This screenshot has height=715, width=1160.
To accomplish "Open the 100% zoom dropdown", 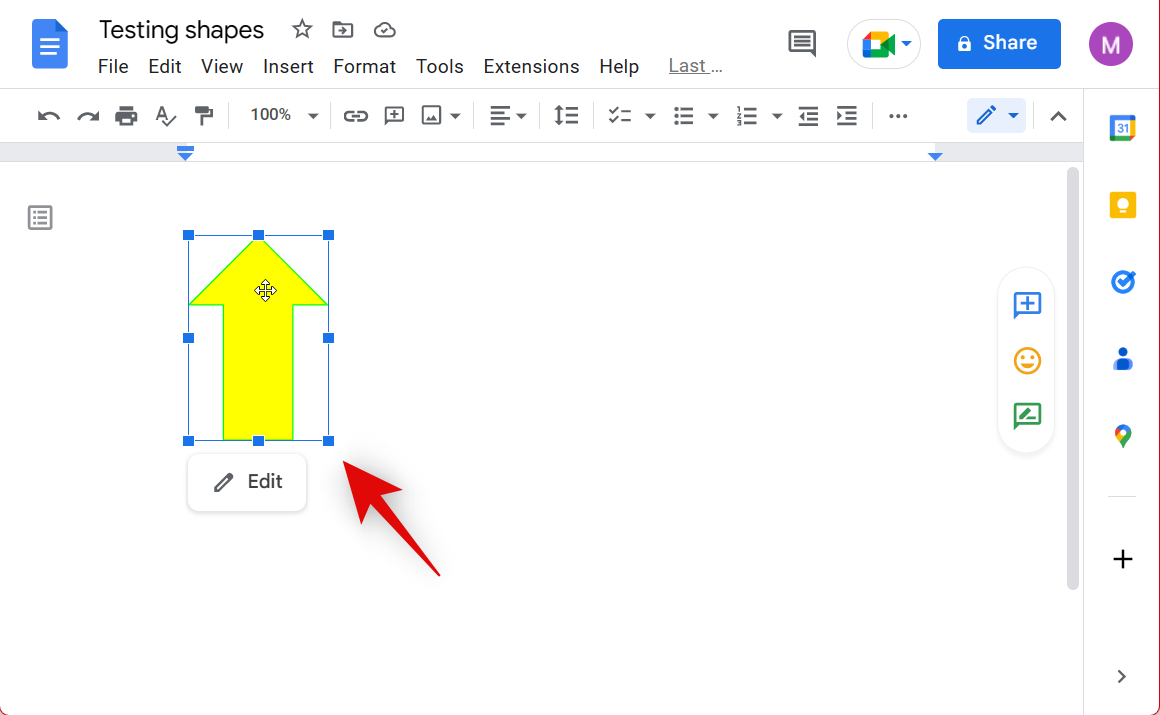I will click(x=283, y=115).
